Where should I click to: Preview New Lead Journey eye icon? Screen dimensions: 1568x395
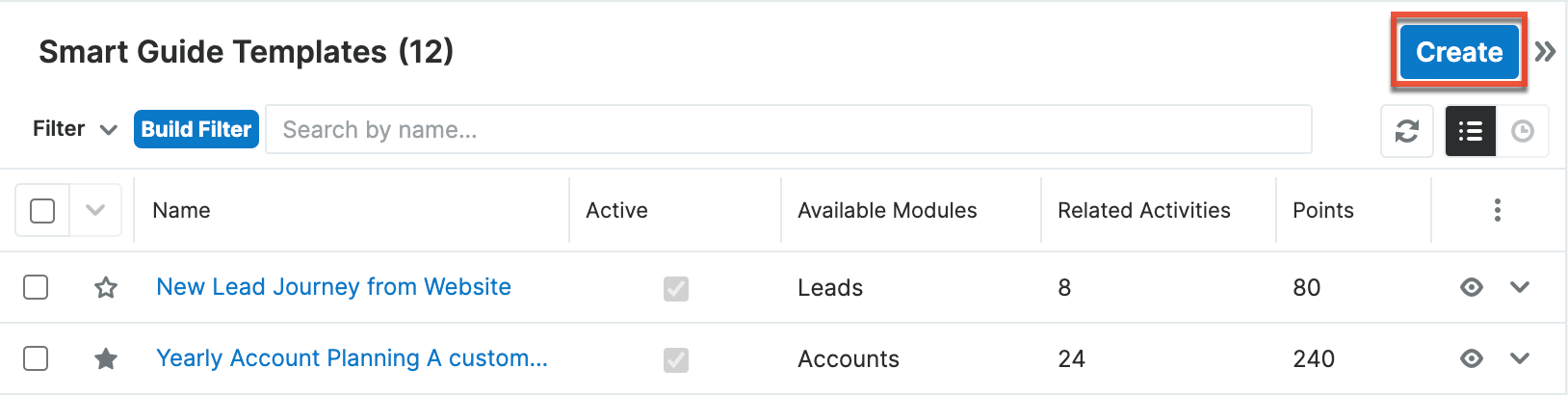1471,287
